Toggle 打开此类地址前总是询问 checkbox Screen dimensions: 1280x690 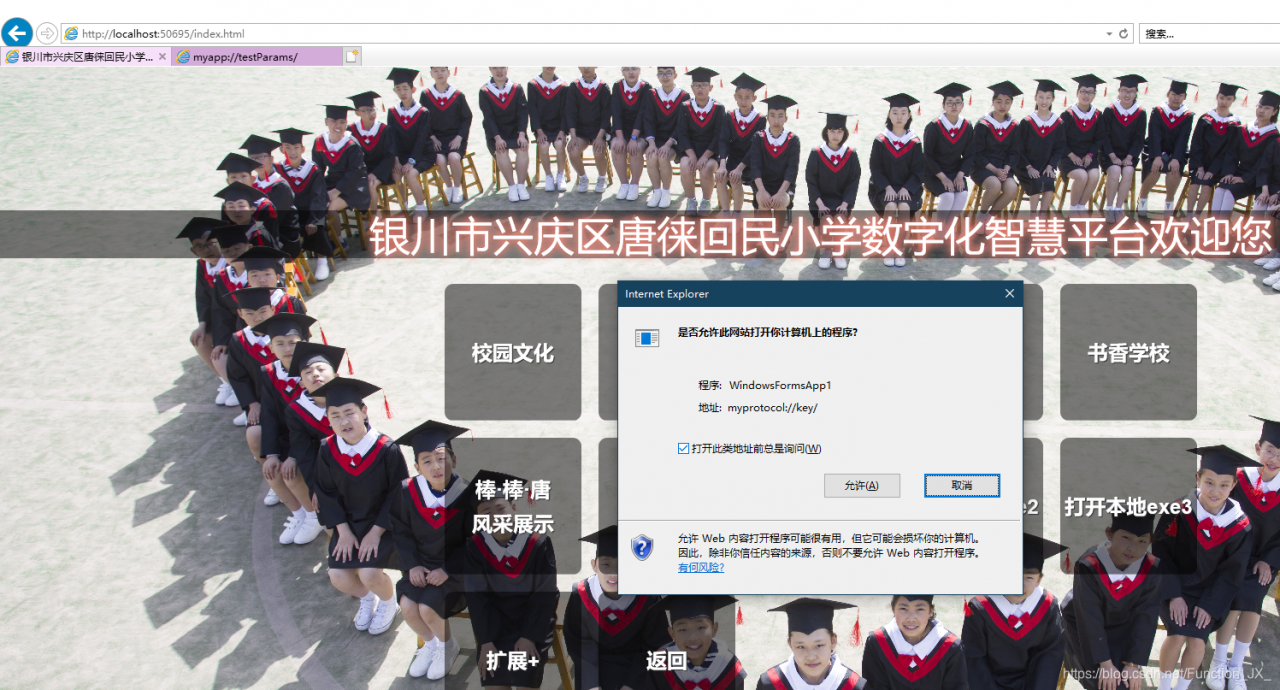click(x=683, y=449)
